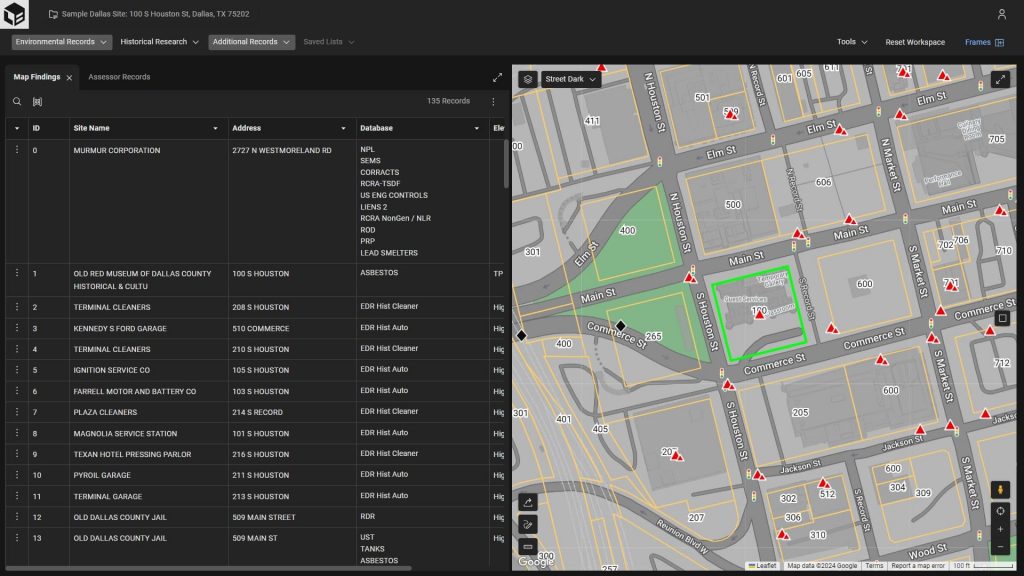Click the 135 Records count
The width and height of the screenshot is (1024, 576).
pos(448,101)
